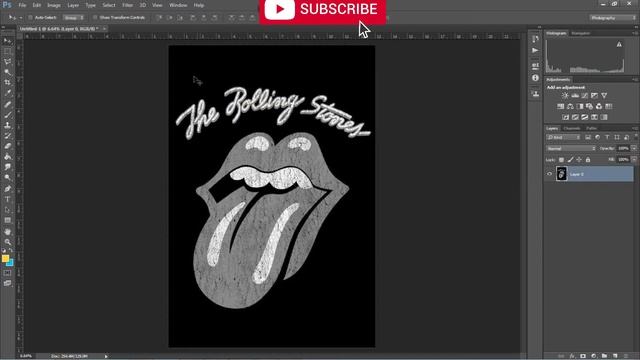Switch to the Channels tab
Viewport: 640px width, 360px height.
tap(572, 128)
